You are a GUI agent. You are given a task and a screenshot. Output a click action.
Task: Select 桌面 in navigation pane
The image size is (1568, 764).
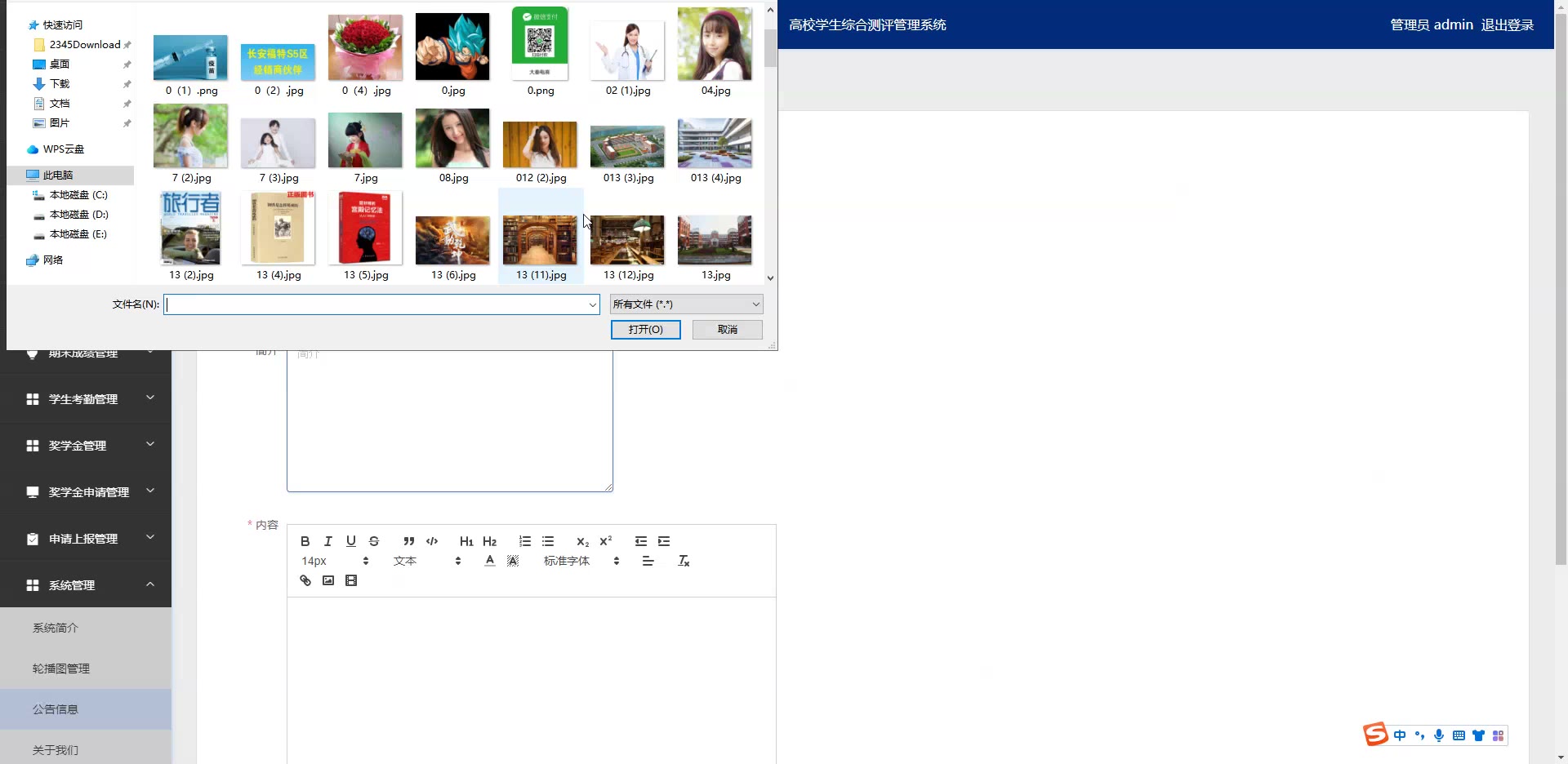pos(60,64)
